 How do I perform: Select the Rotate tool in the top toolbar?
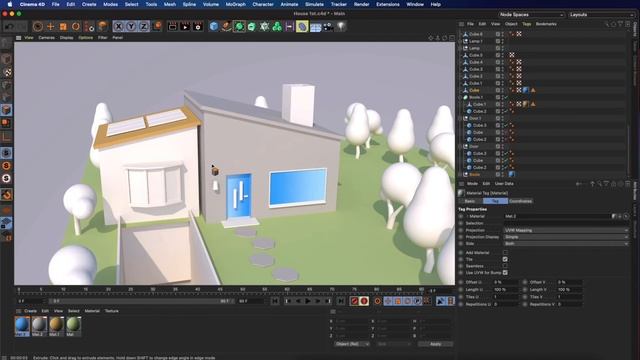(76, 27)
